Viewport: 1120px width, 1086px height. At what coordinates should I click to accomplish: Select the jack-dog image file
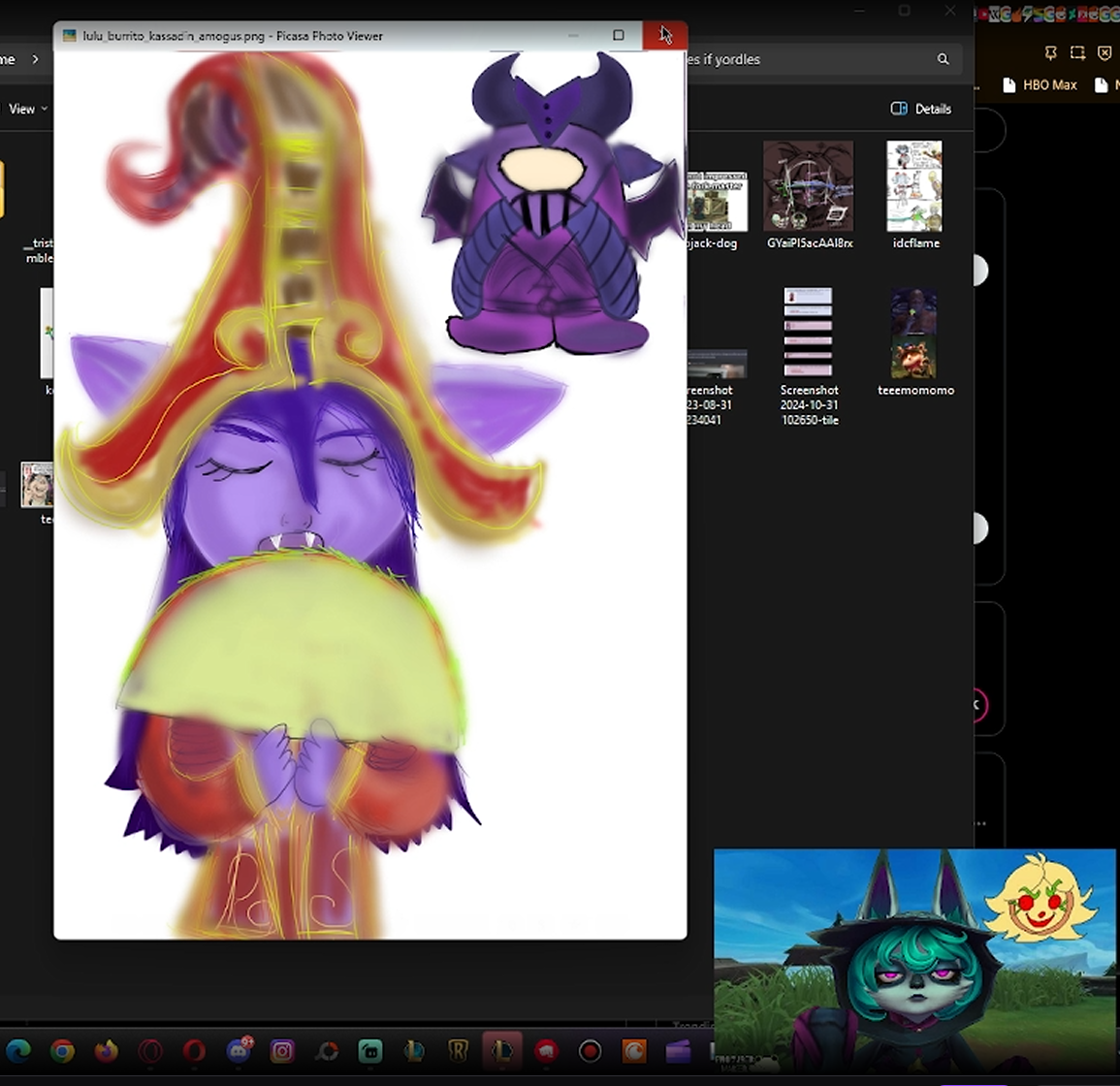point(717,210)
